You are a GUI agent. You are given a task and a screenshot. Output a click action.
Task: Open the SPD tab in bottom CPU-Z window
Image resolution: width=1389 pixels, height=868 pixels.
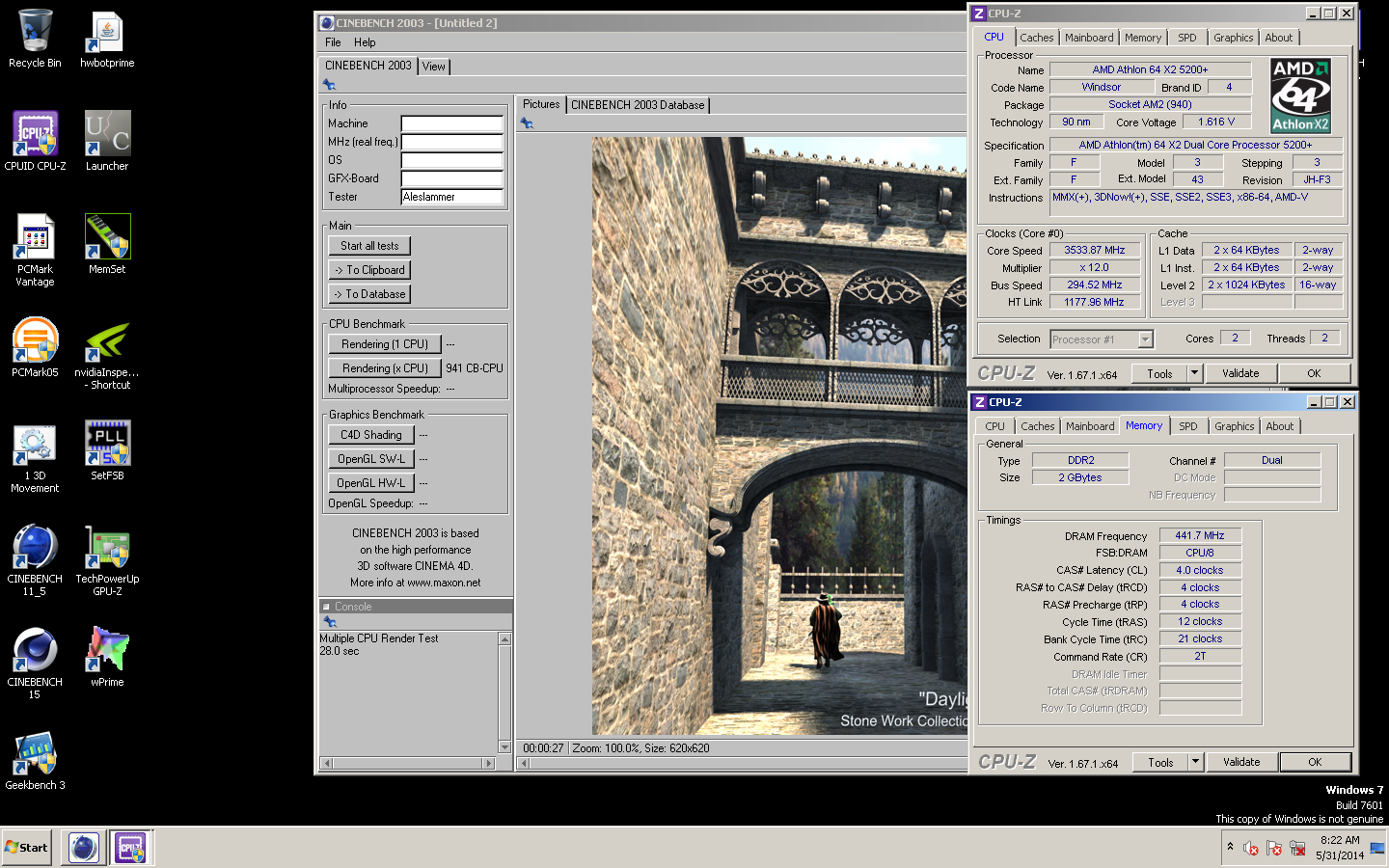pyautogui.click(x=1188, y=426)
